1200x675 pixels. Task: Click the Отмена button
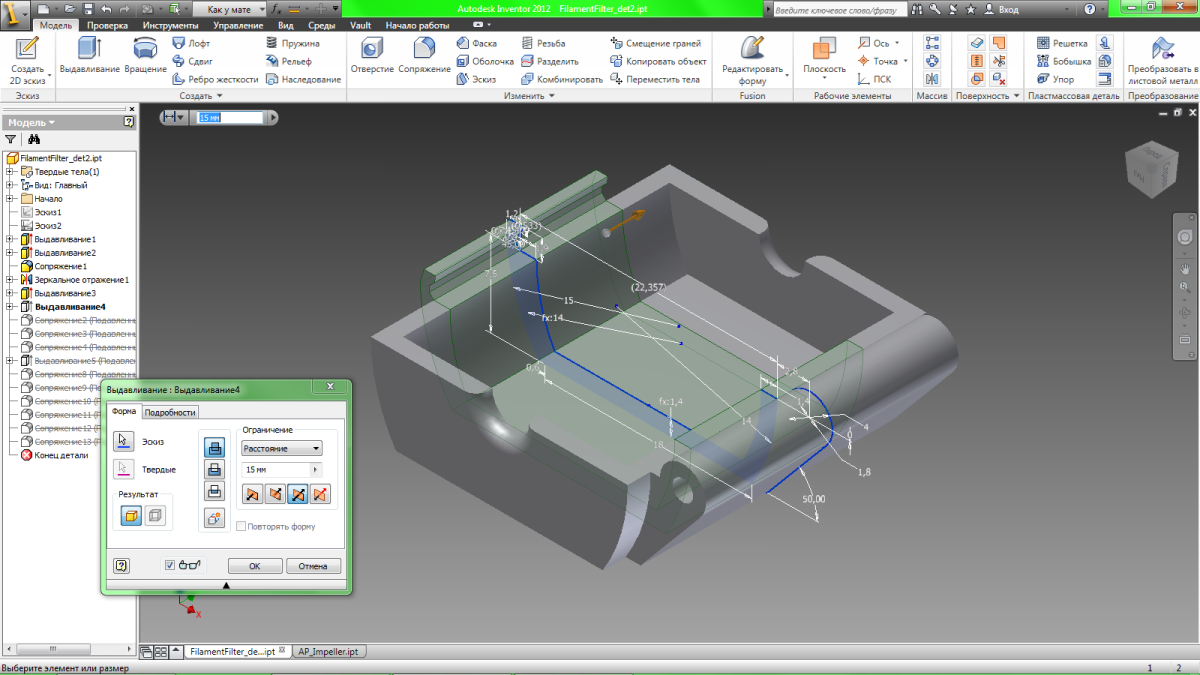313,566
